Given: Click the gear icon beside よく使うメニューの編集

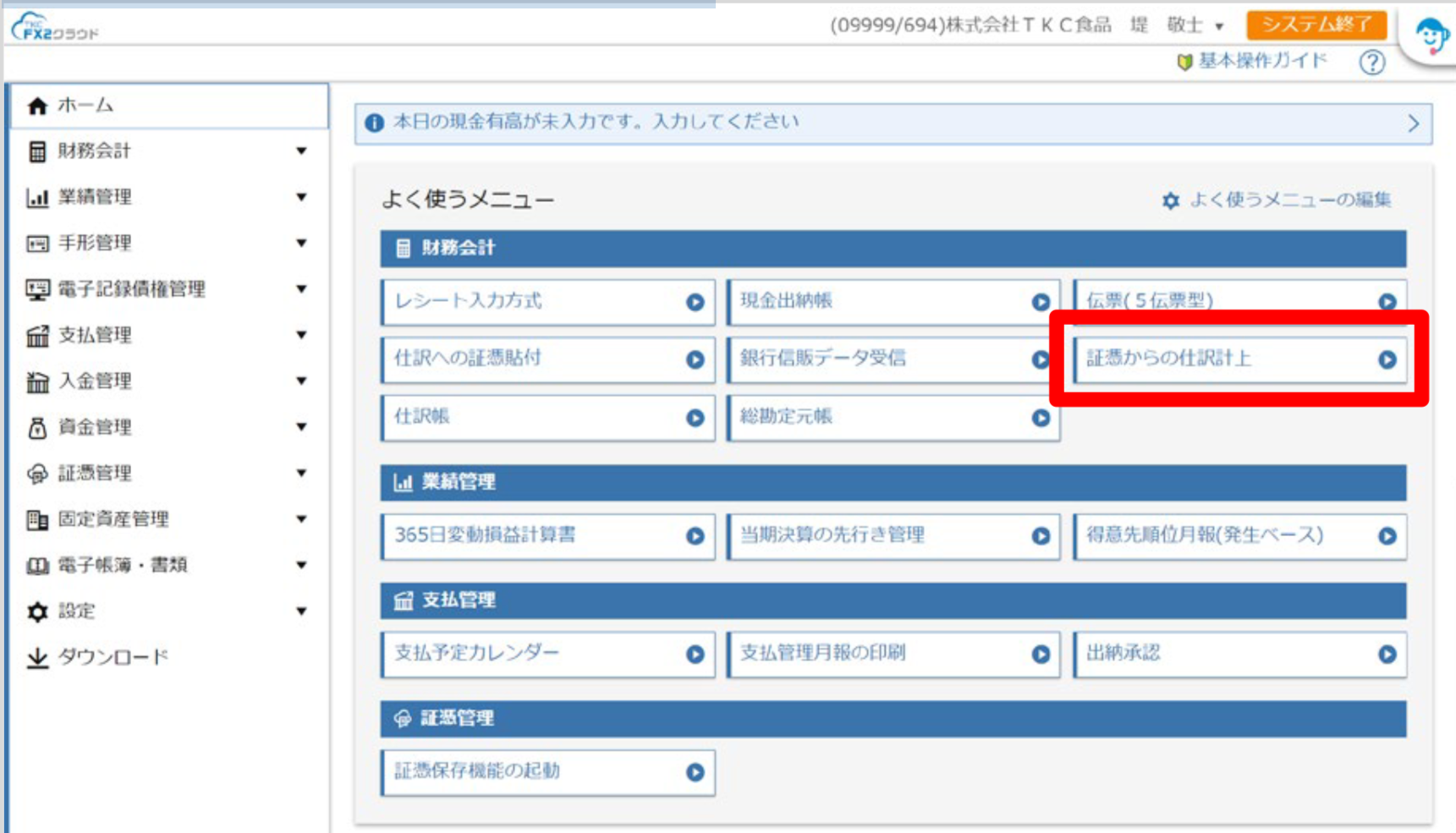Looking at the screenshot, I should [1170, 200].
